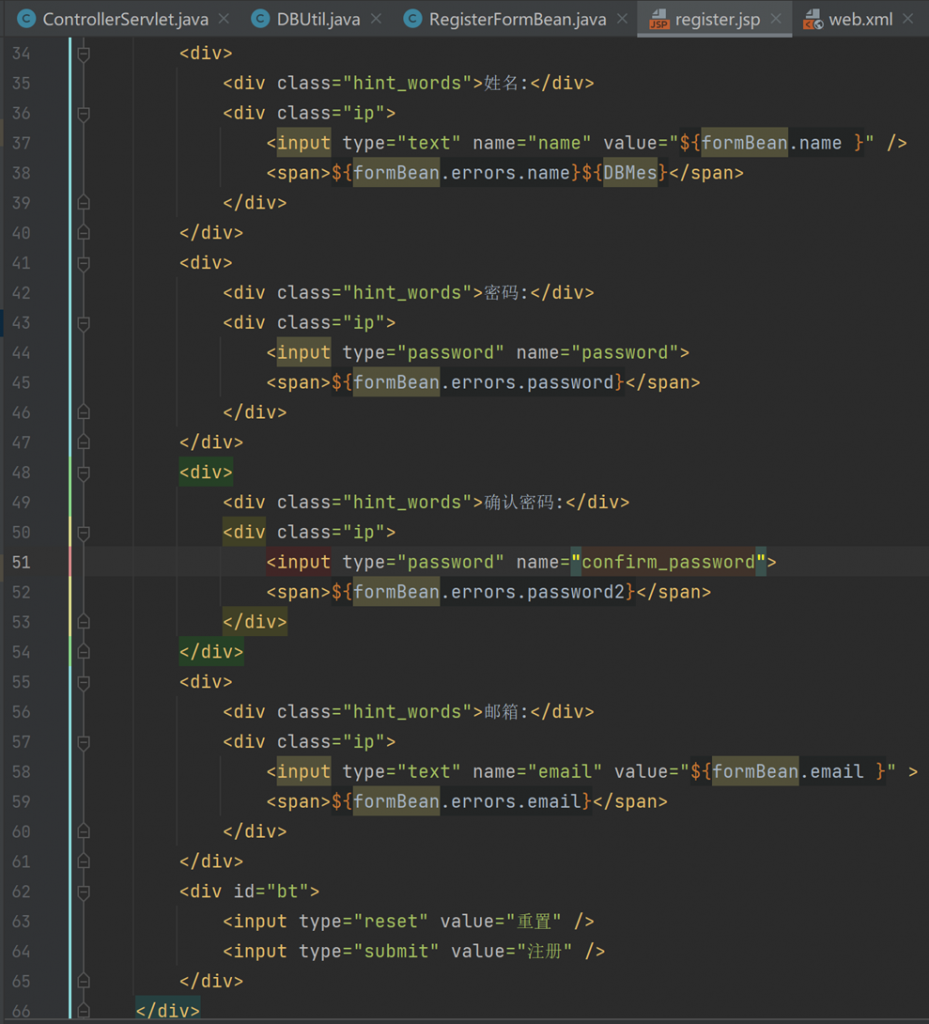Screen dimensions: 929x1024
Task: Click the fold end marker at line 47
Action: coord(84,442)
